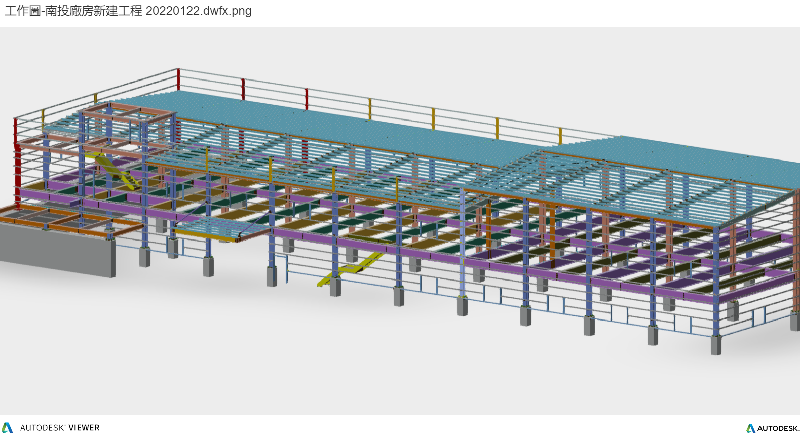Select the orange beam frame above gray wall
The width and height of the screenshot is (800, 441).
[50, 215]
